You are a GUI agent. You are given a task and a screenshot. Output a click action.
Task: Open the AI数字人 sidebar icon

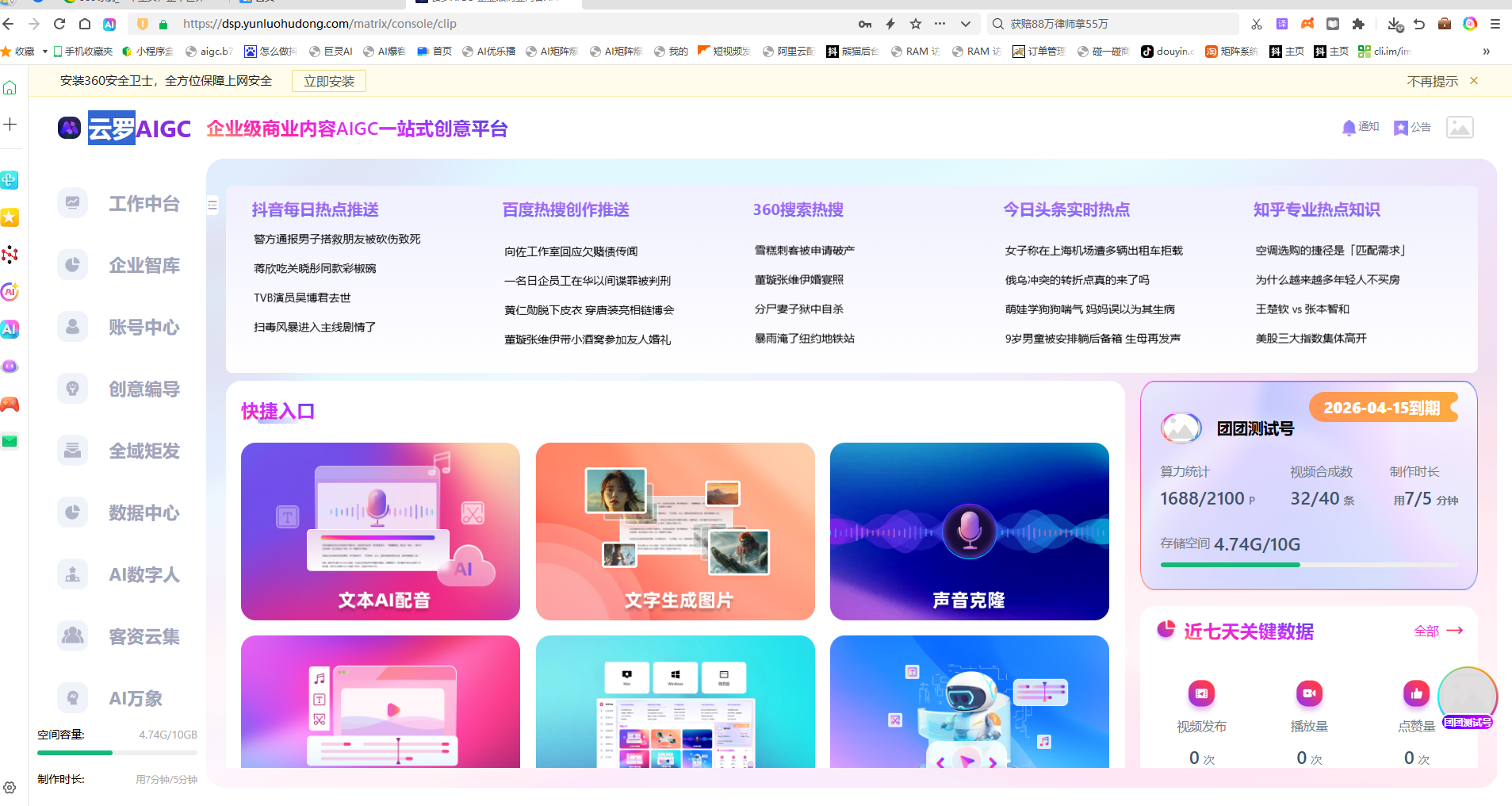click(73, 574)
